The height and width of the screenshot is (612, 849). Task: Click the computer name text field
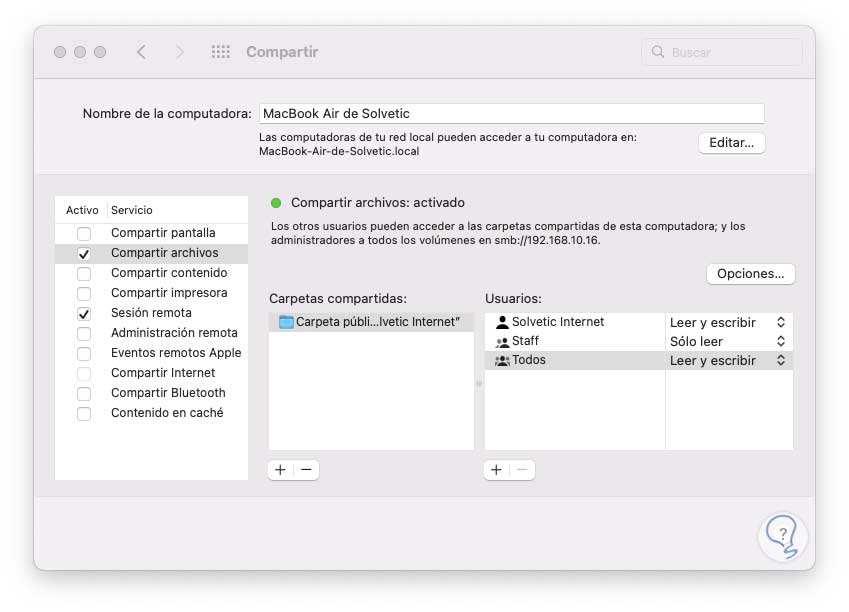(511, 114)
